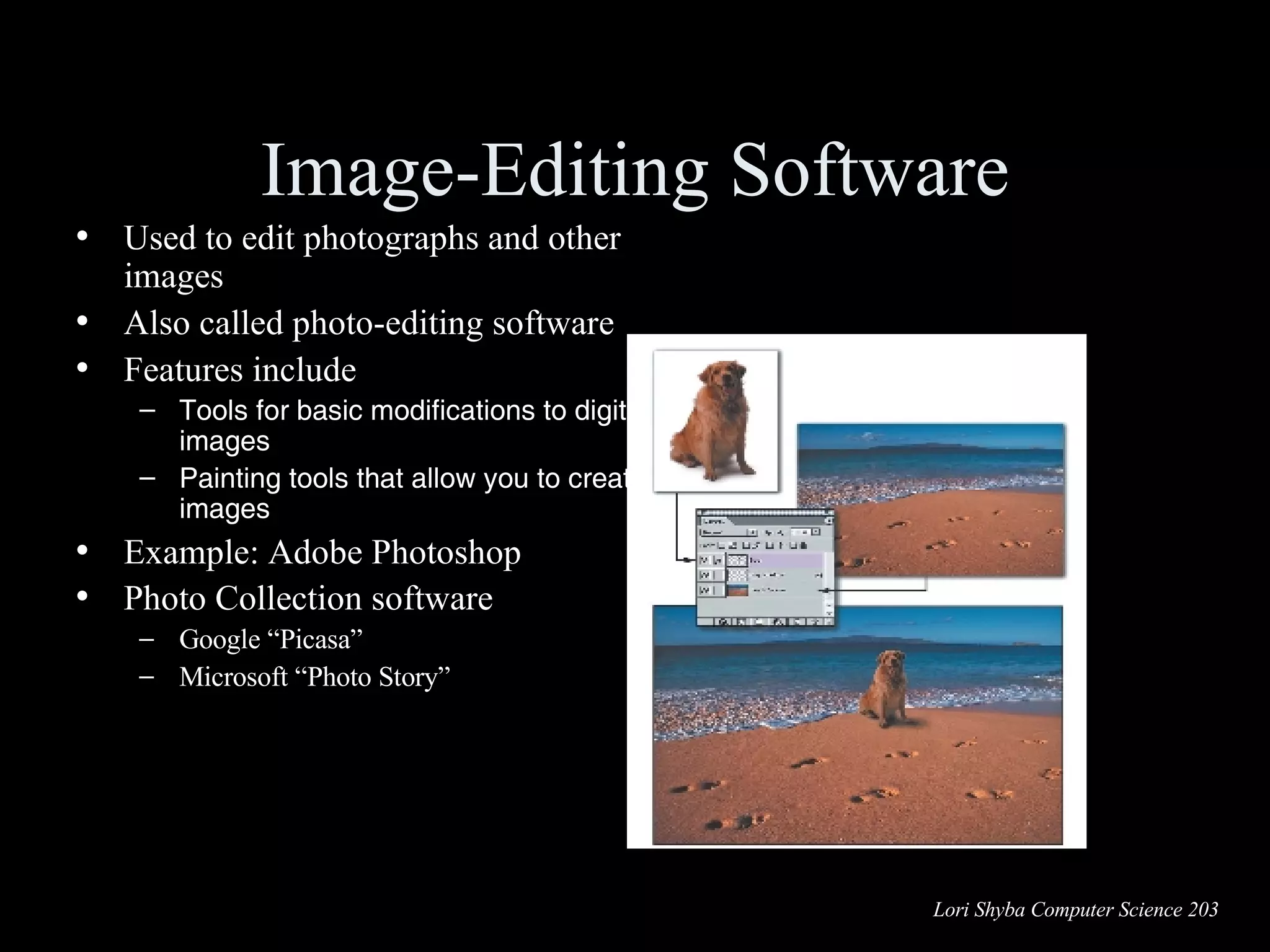1270x952 pixels.
Task: Toggle visibility eye of the beach background layer
Action: (704, 590)
